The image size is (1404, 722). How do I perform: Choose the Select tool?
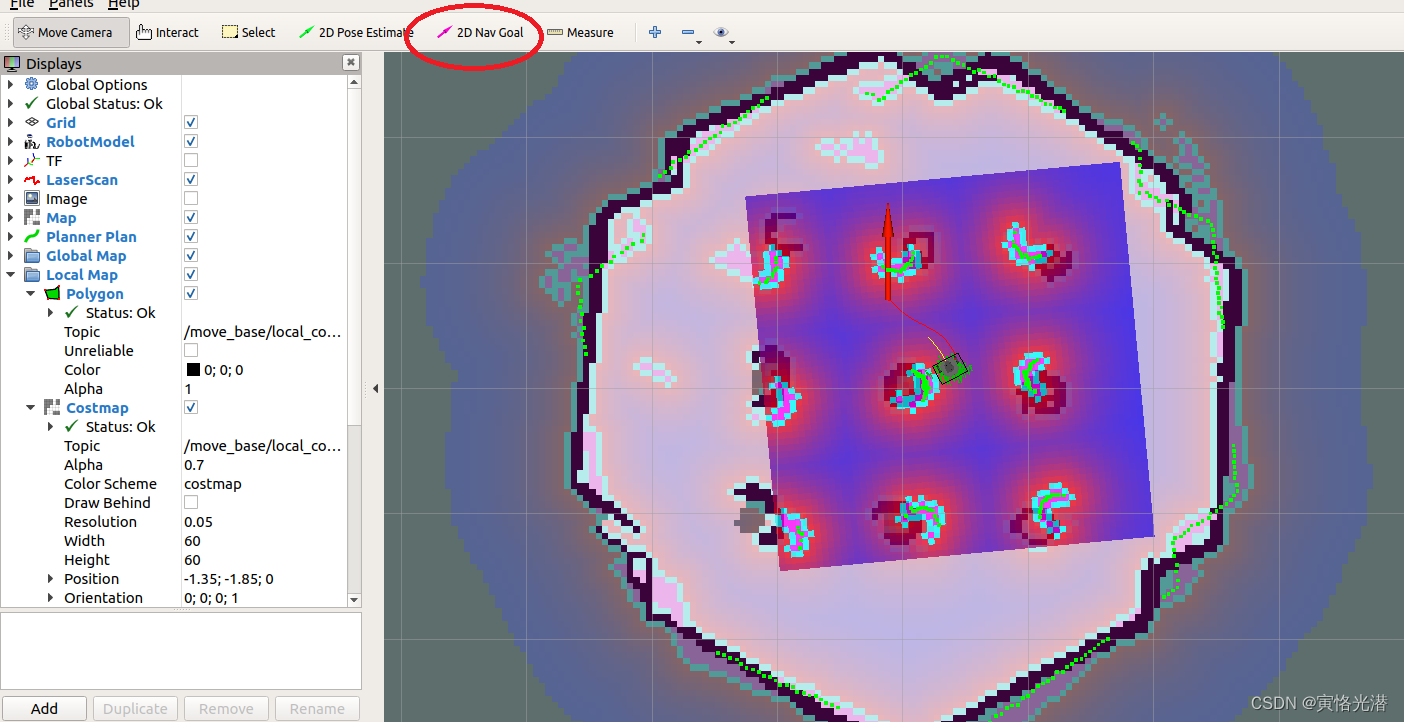248,32
